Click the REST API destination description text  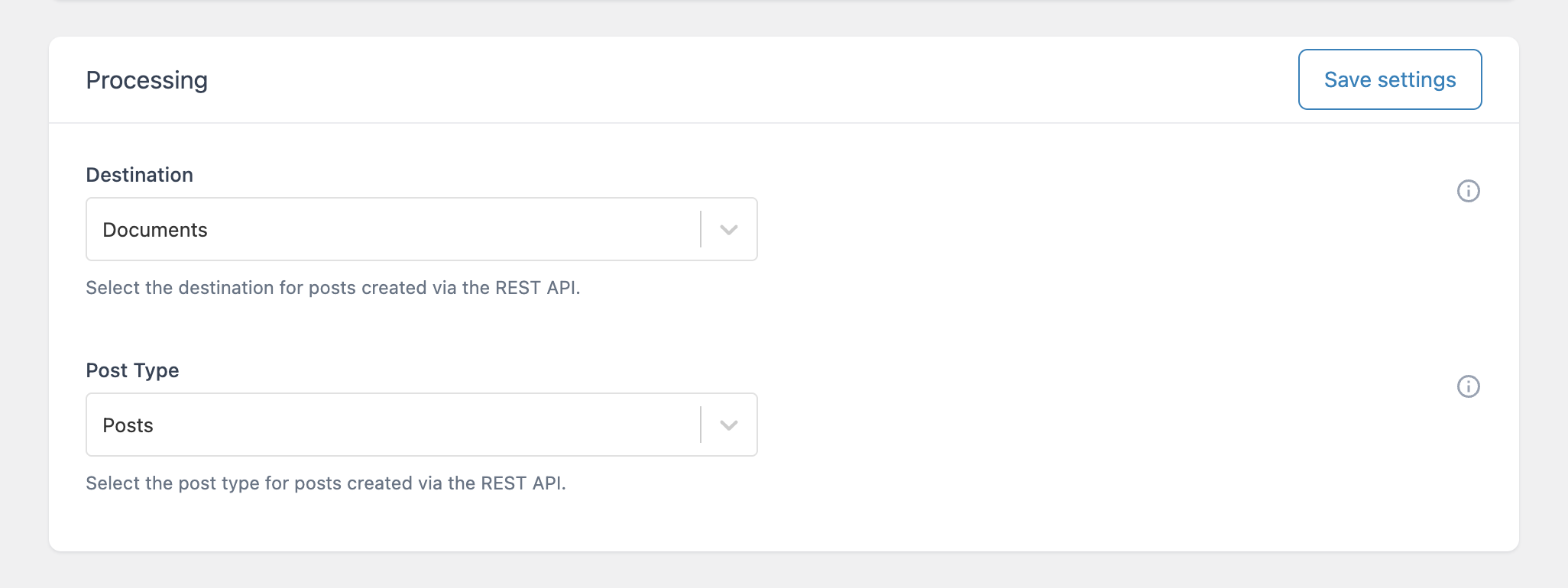point(334,288)
